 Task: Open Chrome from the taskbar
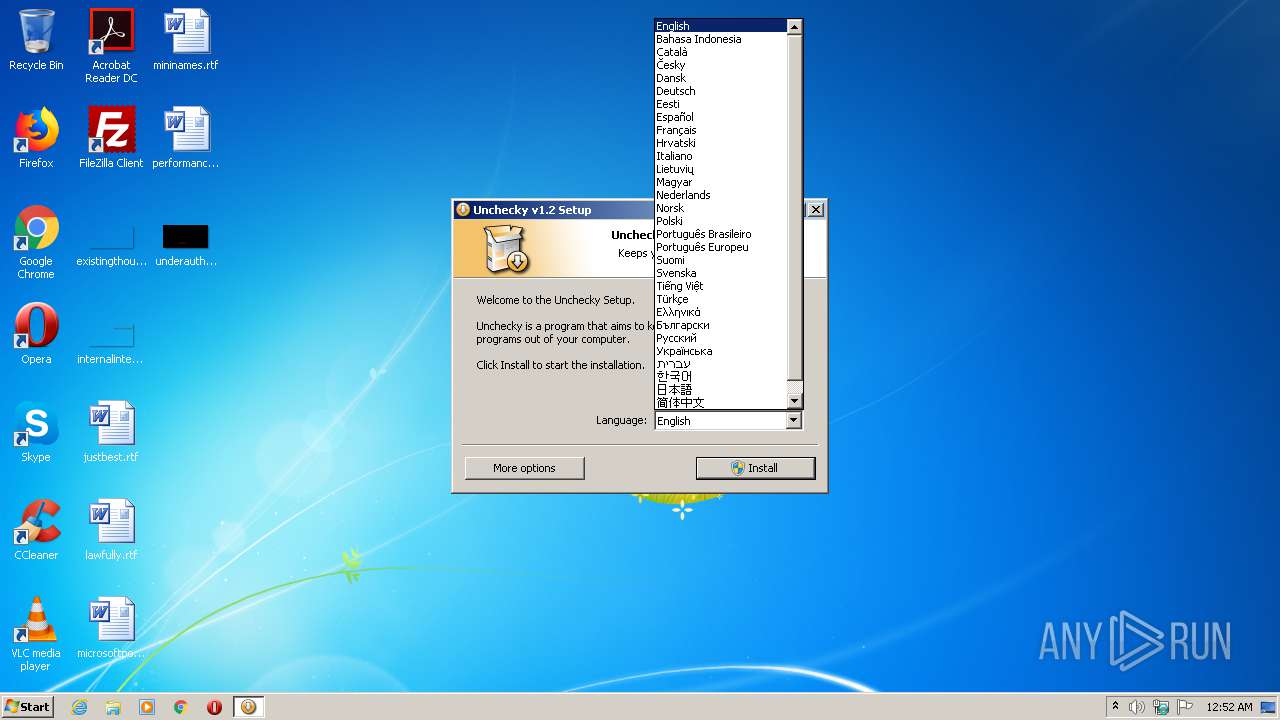click(x=181, y=707)
